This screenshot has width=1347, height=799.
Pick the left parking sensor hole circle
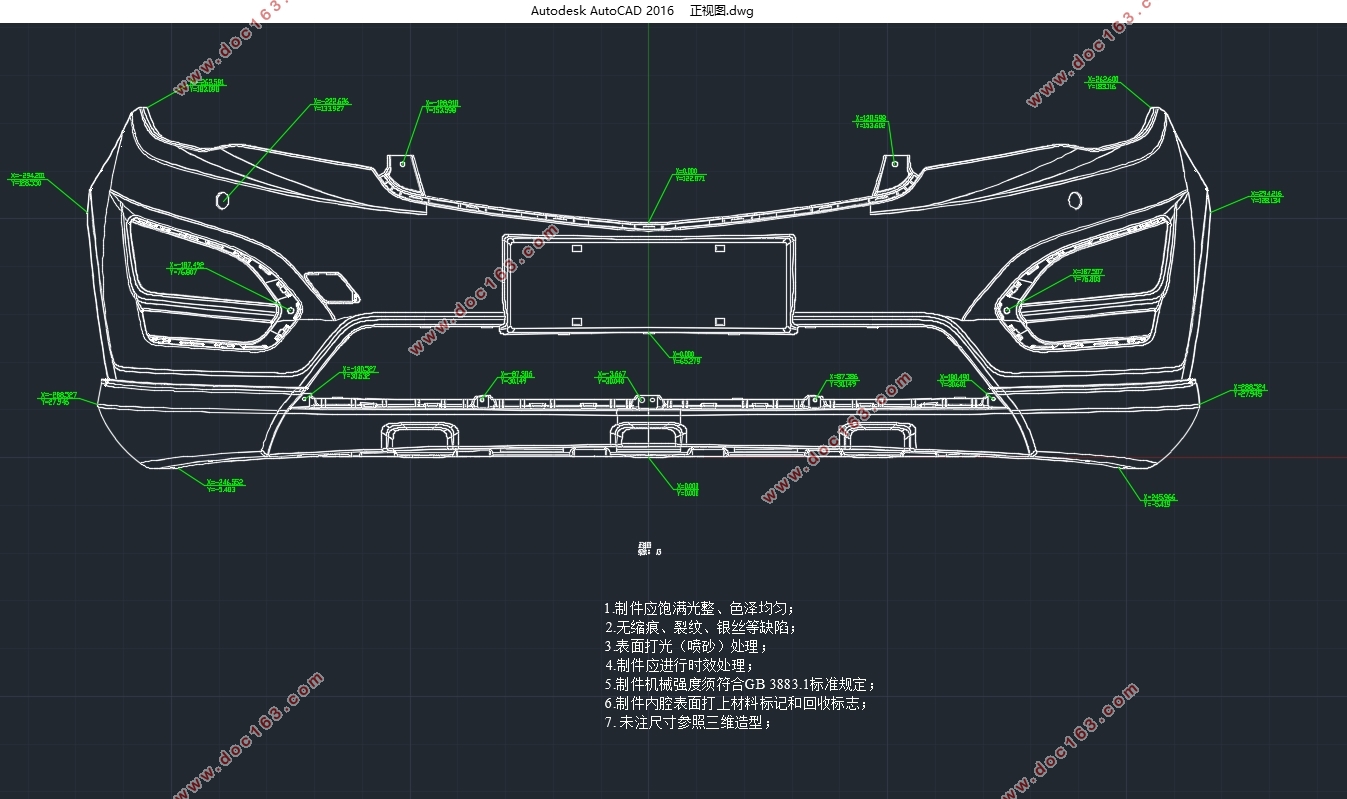(223, 200)
